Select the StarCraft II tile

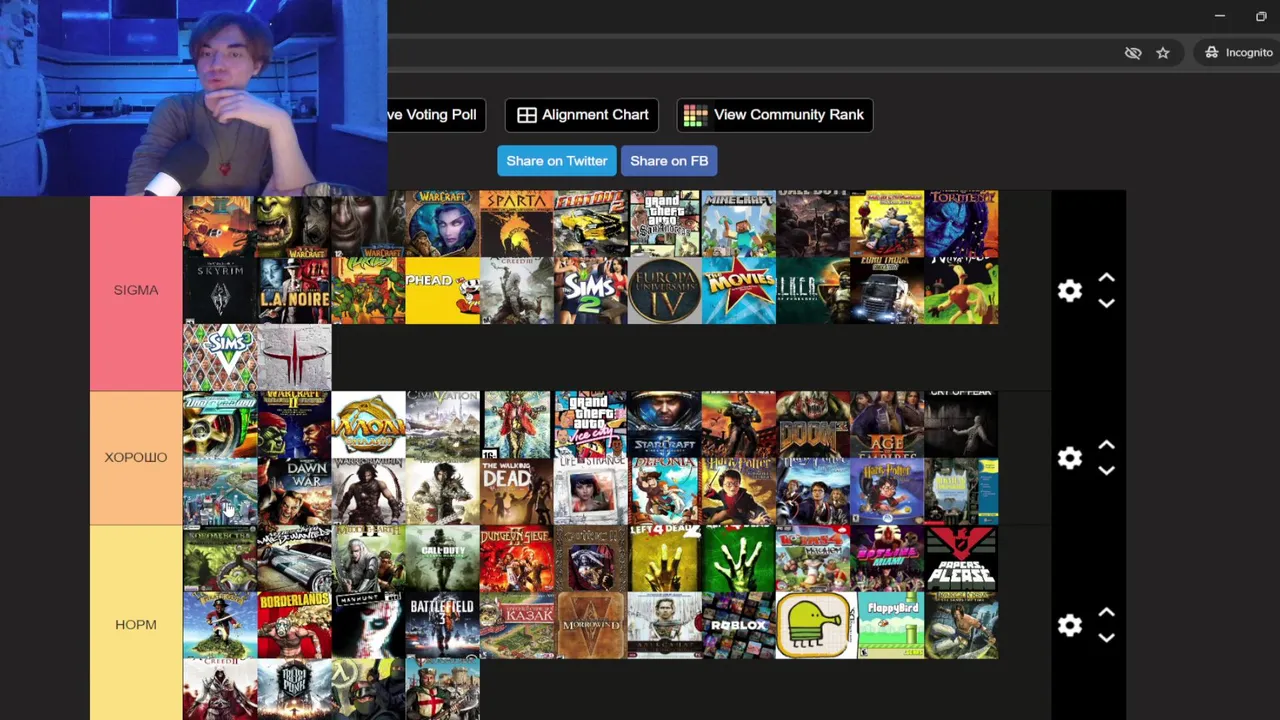664,425
